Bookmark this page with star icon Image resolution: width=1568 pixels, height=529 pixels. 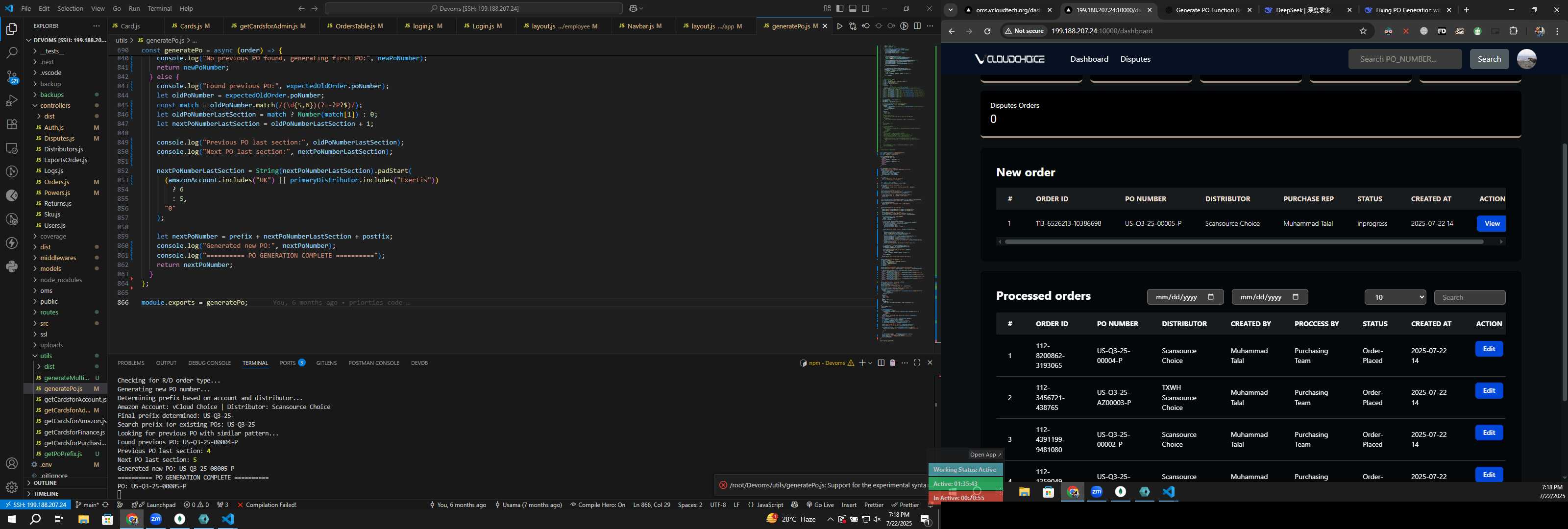point(1363,31)
